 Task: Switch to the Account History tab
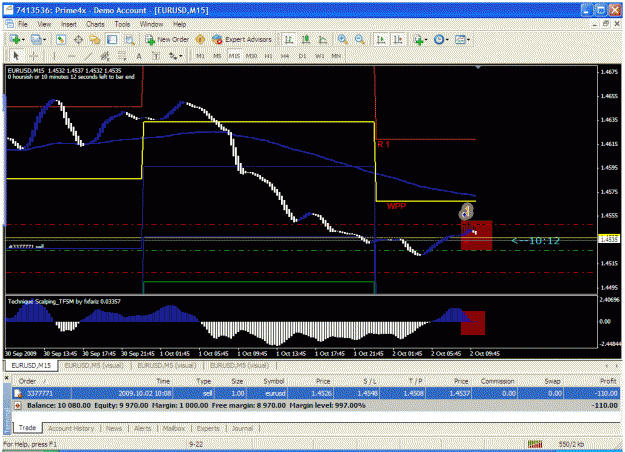(71, 428)
